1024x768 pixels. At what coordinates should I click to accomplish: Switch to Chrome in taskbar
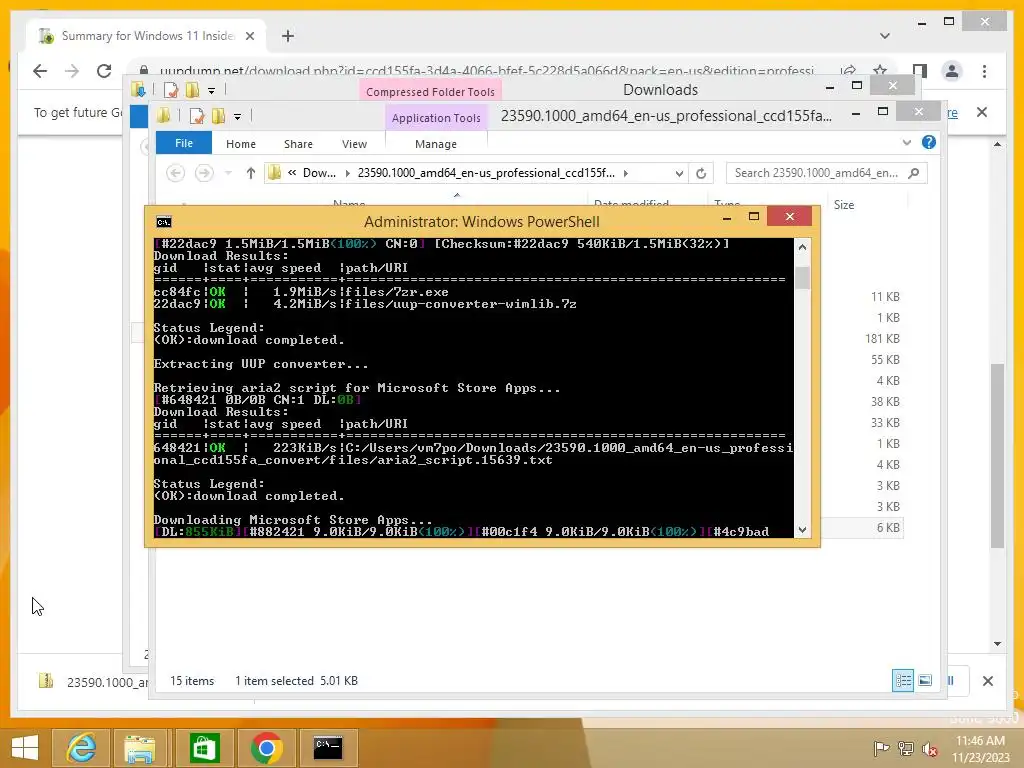point(266,748)
